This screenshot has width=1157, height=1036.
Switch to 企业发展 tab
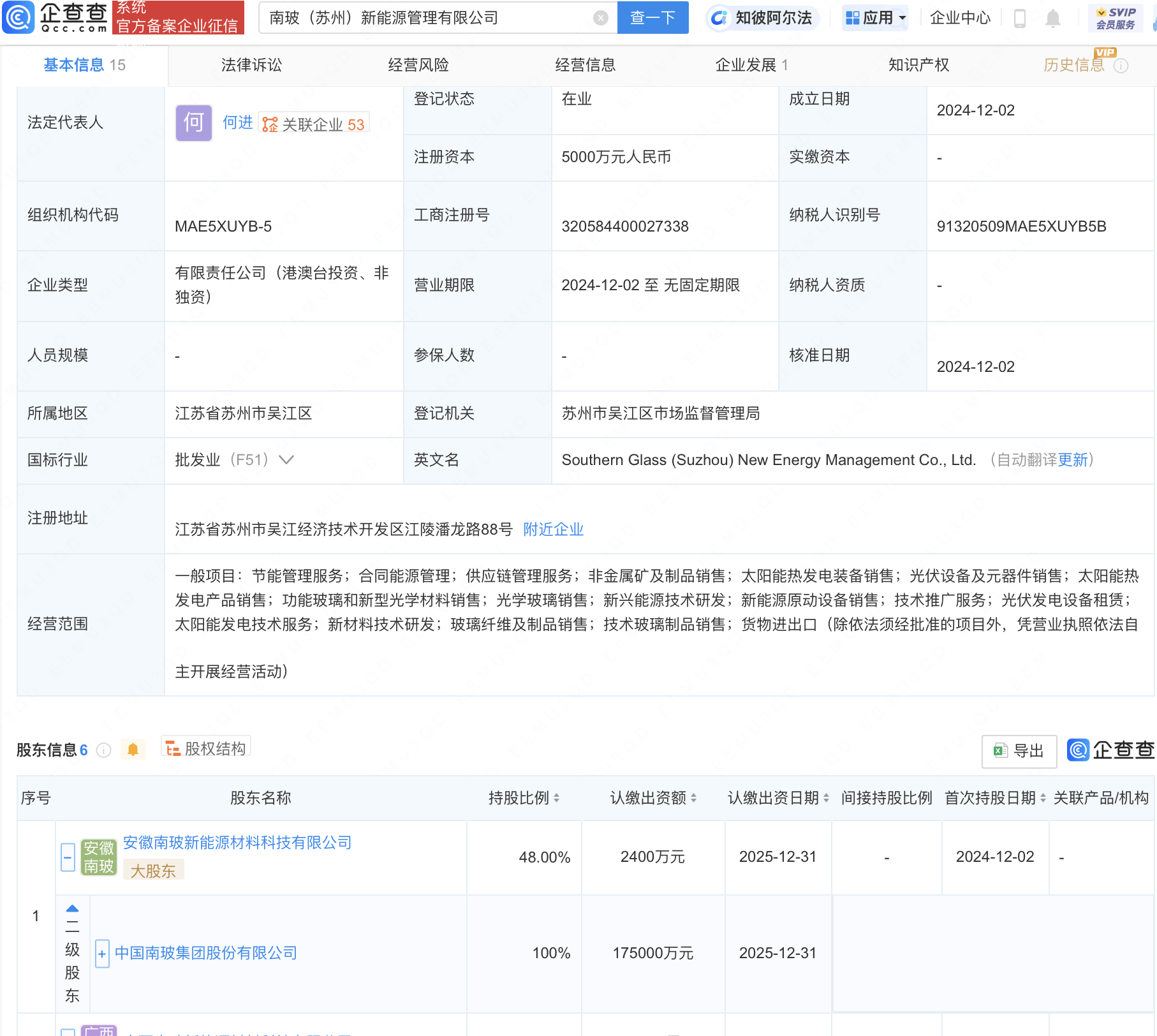point(752,65)
